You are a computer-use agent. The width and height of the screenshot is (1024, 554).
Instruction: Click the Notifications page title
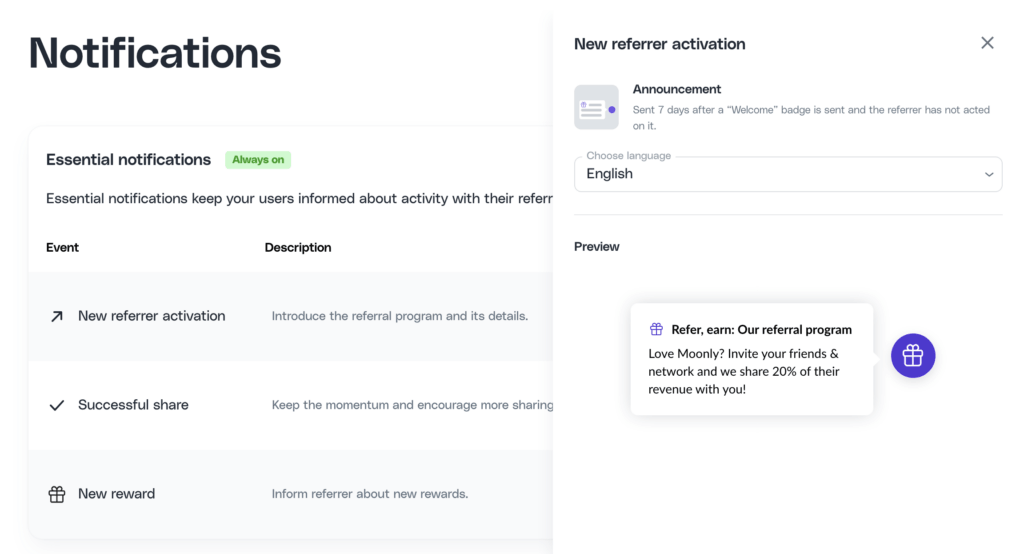pos(155,53)
